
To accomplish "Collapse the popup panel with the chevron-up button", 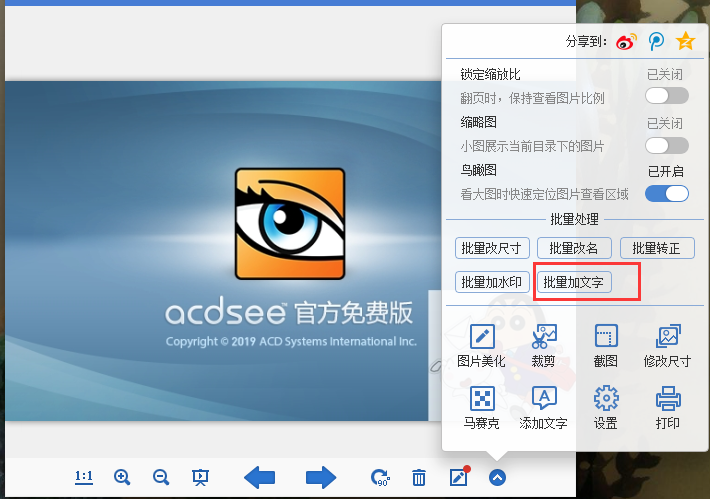I will (497, 478).
